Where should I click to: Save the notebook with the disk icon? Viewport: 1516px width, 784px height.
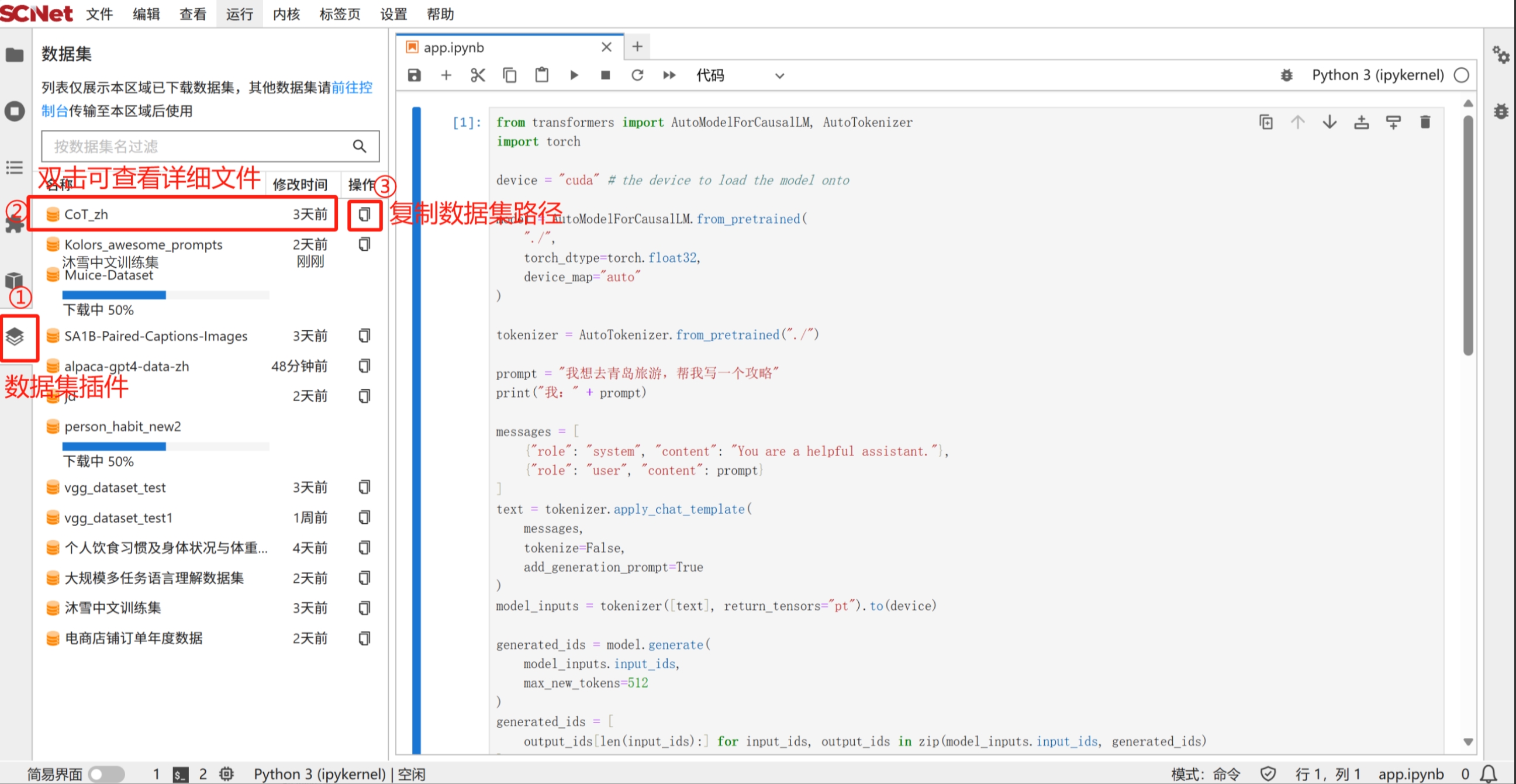tap(415, 75)
